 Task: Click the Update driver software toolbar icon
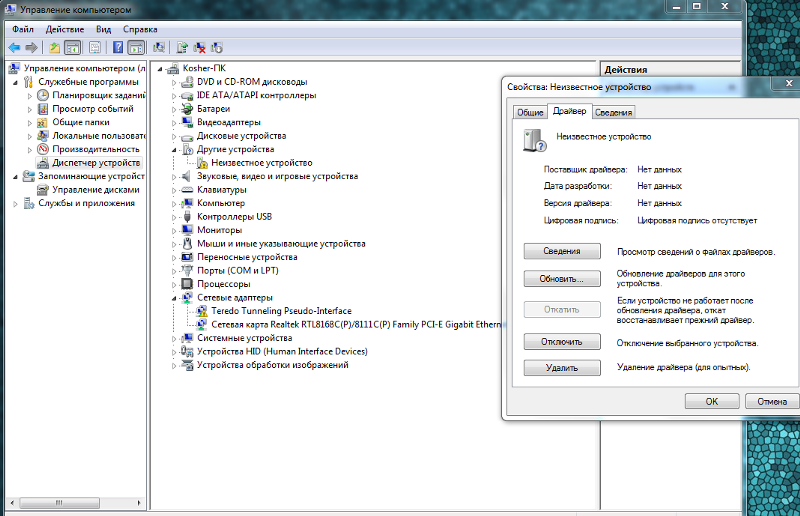[x=182, y=48]
